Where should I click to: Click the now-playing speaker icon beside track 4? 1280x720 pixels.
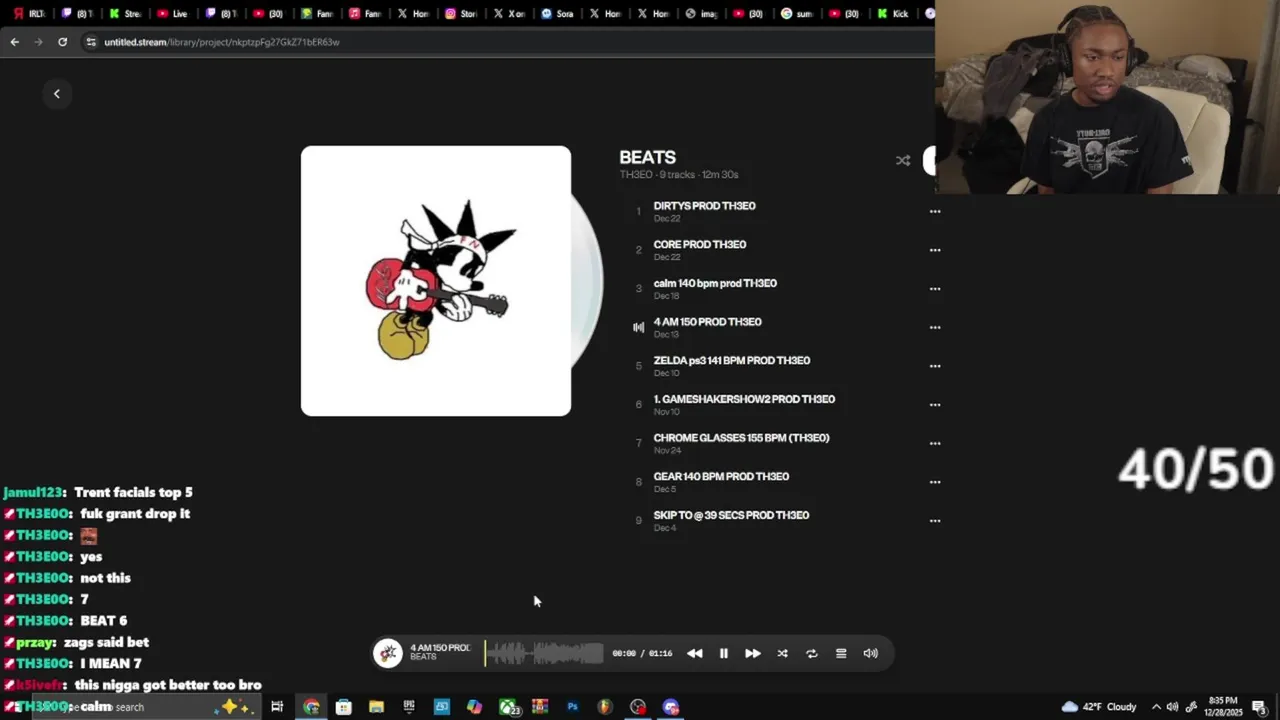pos(639,327)
